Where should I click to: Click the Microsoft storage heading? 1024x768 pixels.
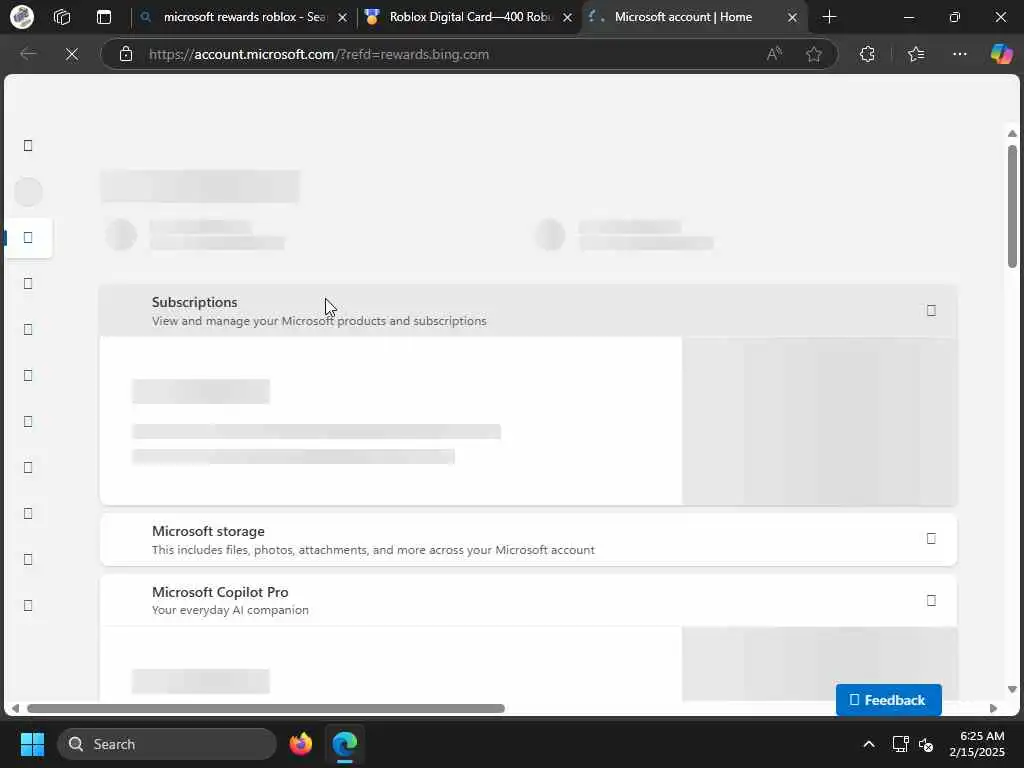click(x=208, y=532)
